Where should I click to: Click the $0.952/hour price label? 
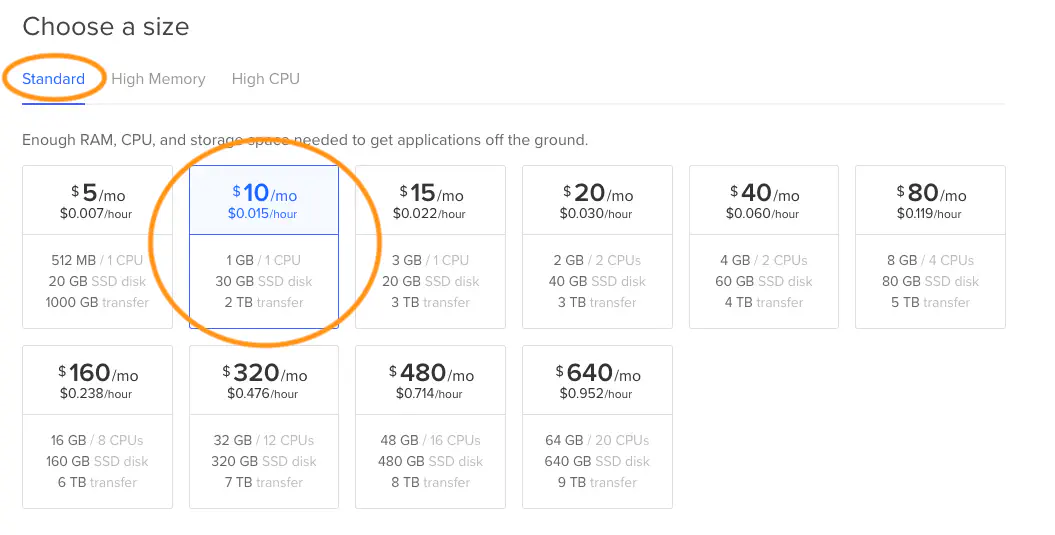click(596, 394)
